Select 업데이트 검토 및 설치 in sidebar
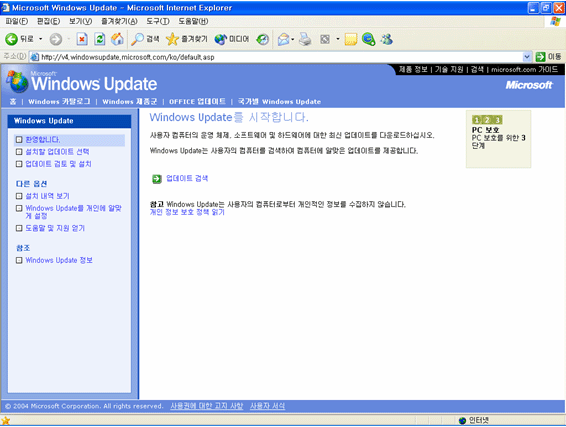The image size is (566, 427). pos(58,164)
